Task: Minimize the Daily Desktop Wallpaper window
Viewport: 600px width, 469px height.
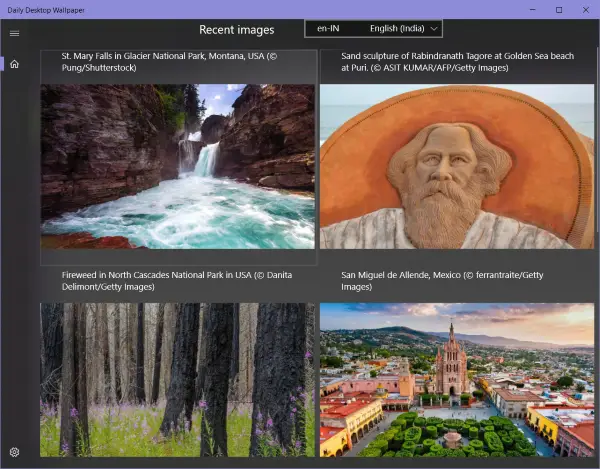Action: point(532,10)
